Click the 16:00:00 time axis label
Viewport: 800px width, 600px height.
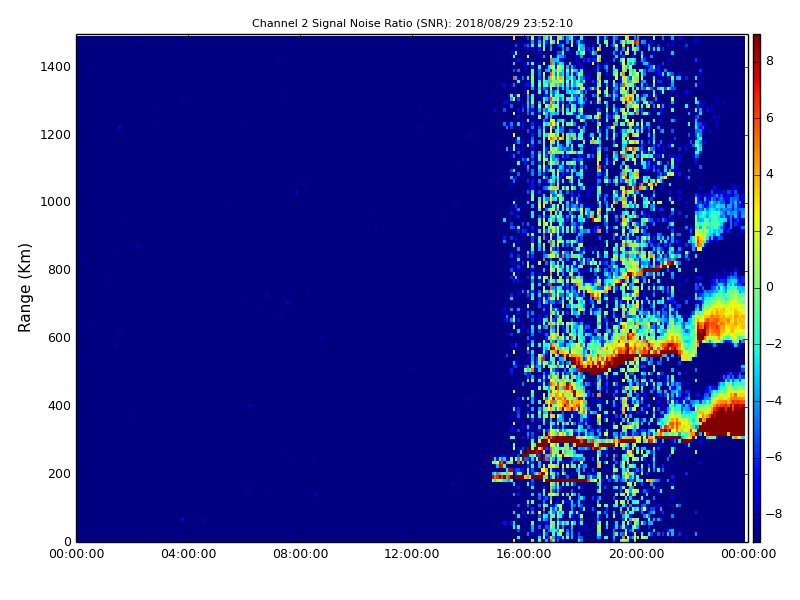[524, 554]
